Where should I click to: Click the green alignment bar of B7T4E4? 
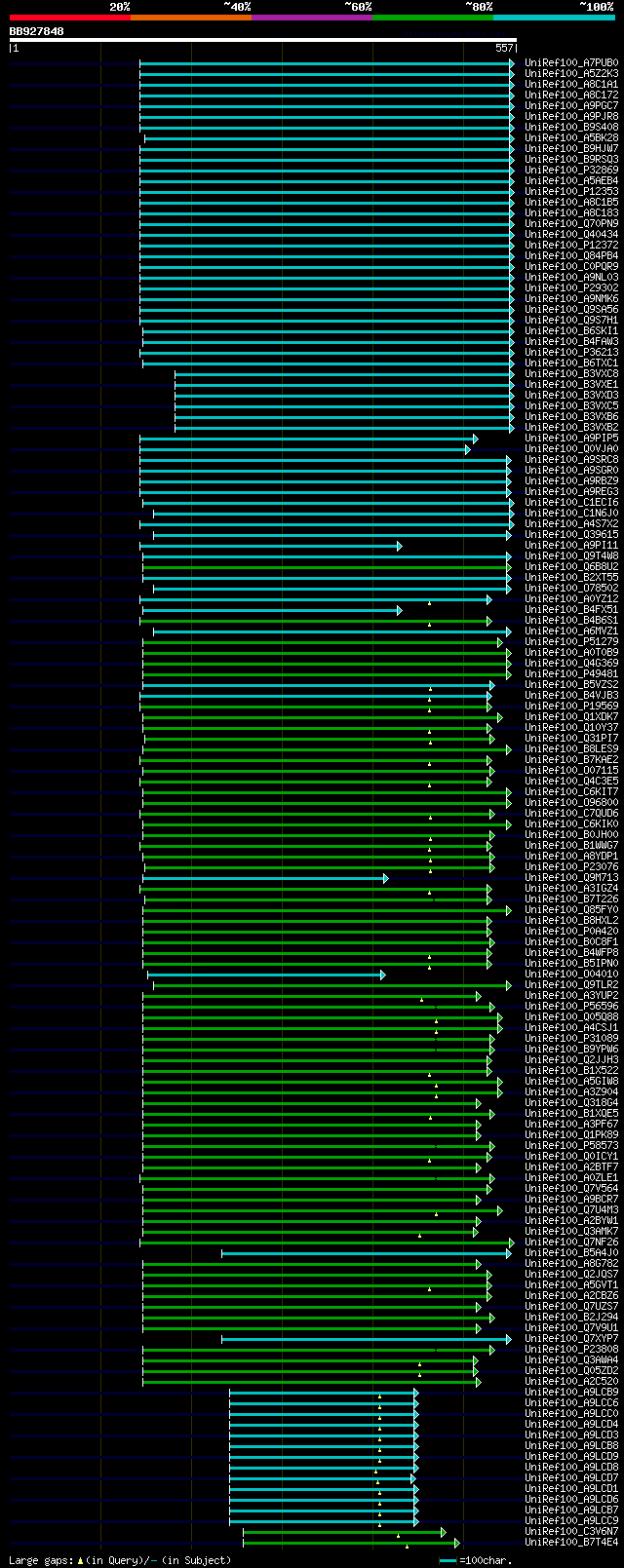click(x=351, y=1543)
